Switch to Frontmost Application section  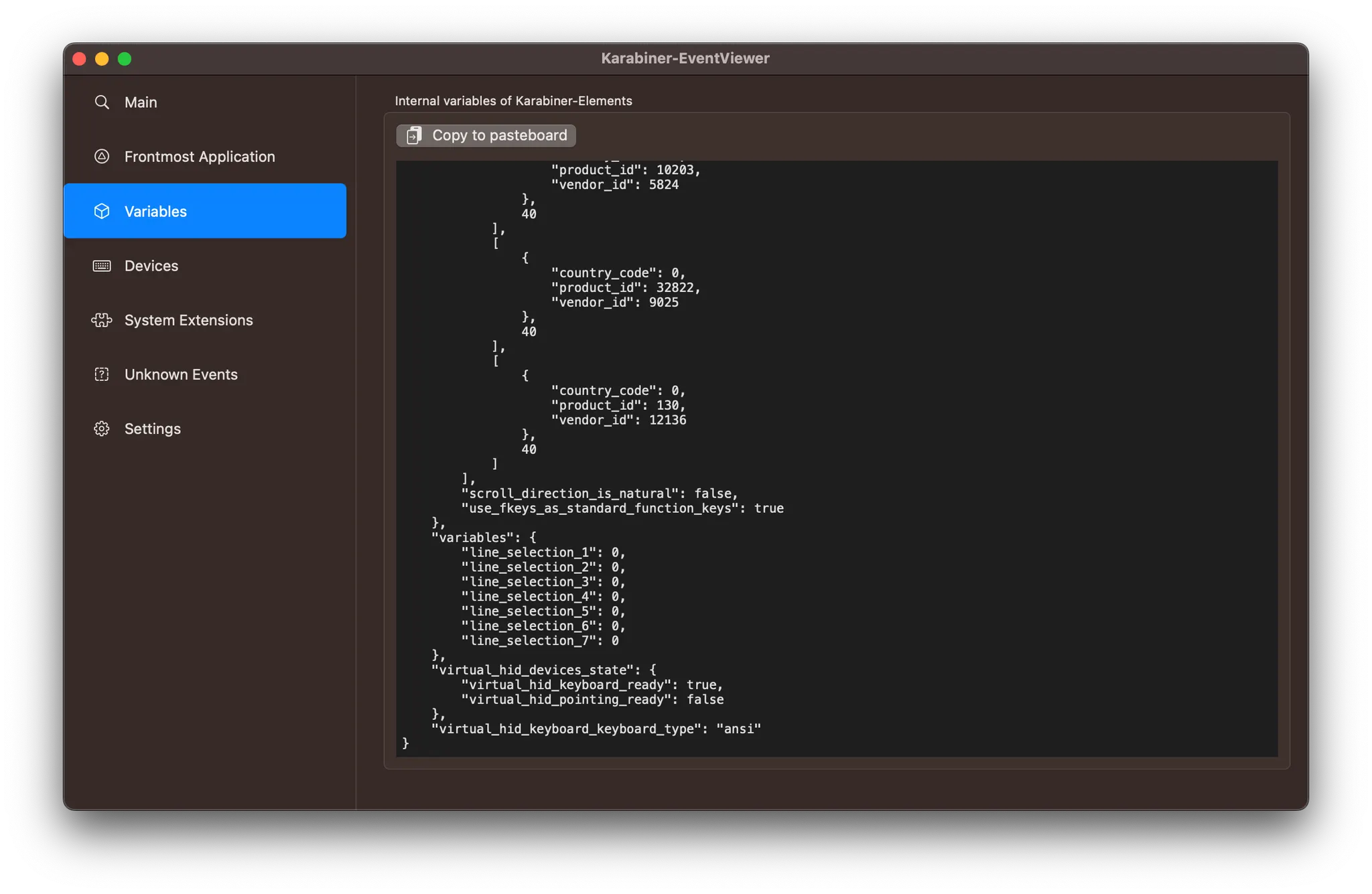point(200,157)
